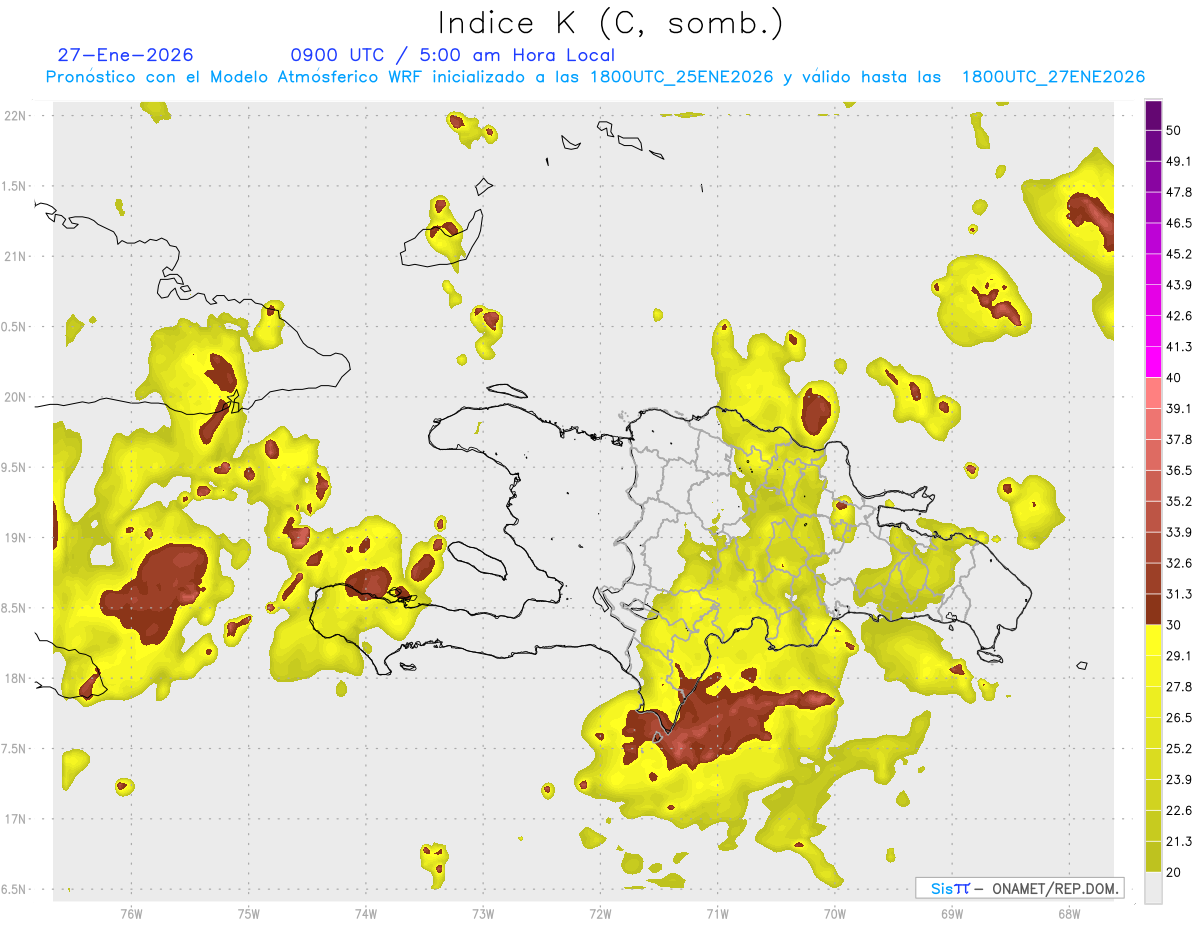The image size is (1200, 927).
Task: Pick the salmon band between 39.1 and 40
Action: pos(1154,393)
